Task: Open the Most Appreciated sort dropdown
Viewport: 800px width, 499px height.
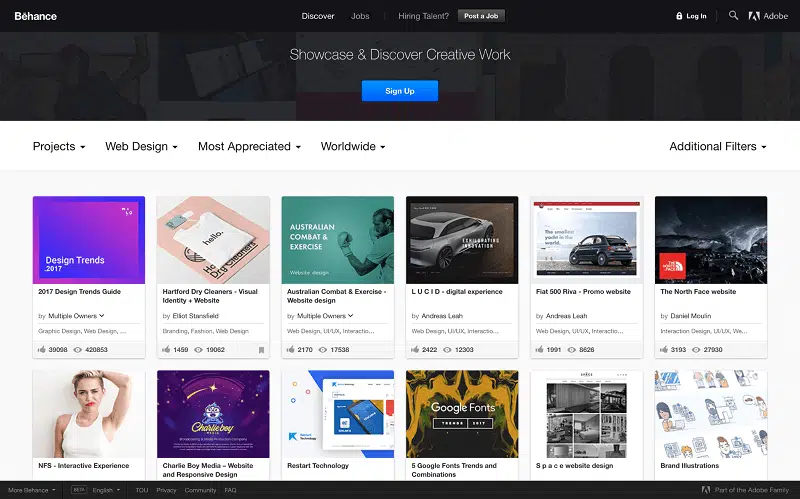Action: [x=249, y=146]
